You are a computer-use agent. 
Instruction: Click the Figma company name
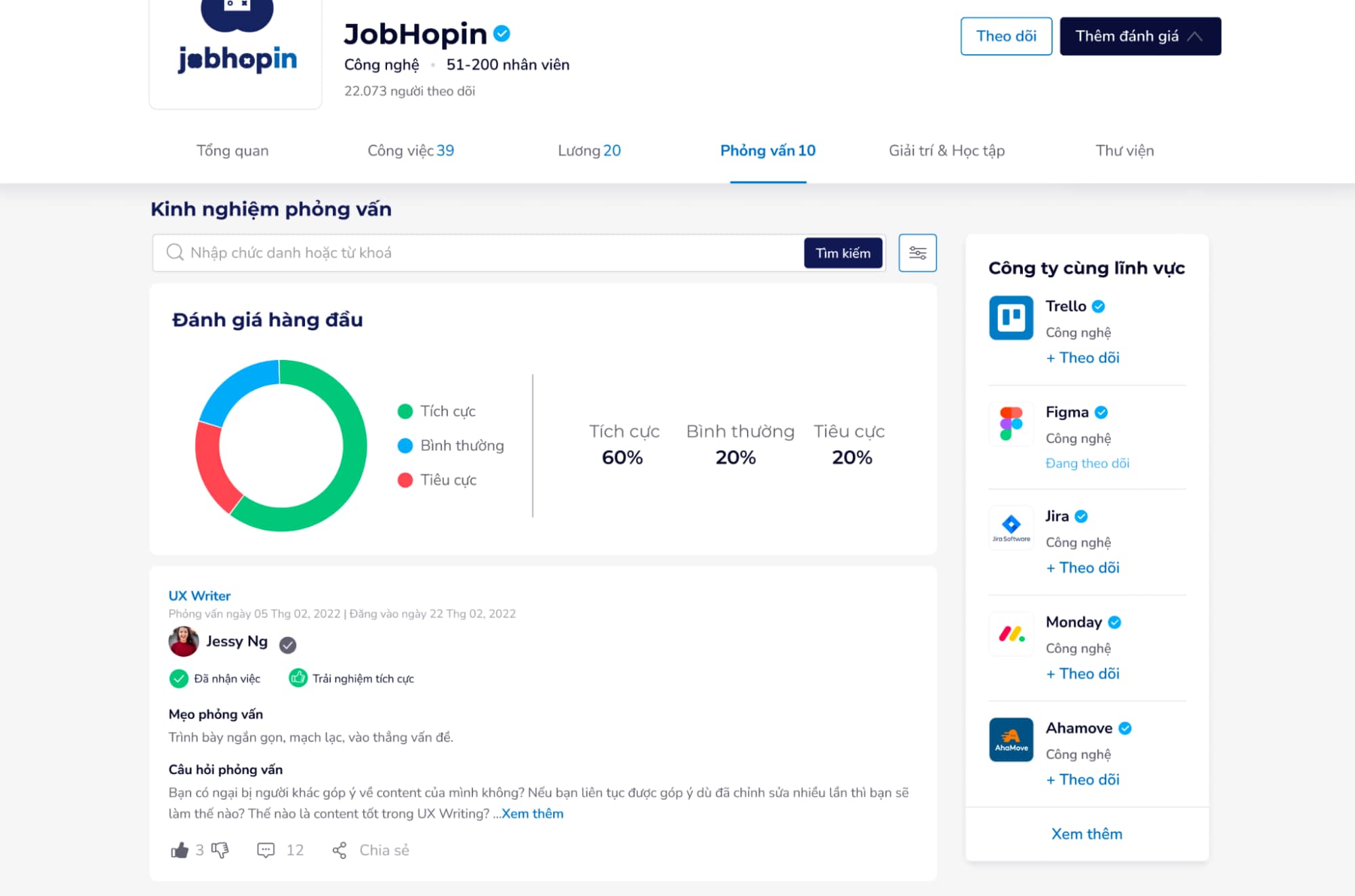[1067, 412]
